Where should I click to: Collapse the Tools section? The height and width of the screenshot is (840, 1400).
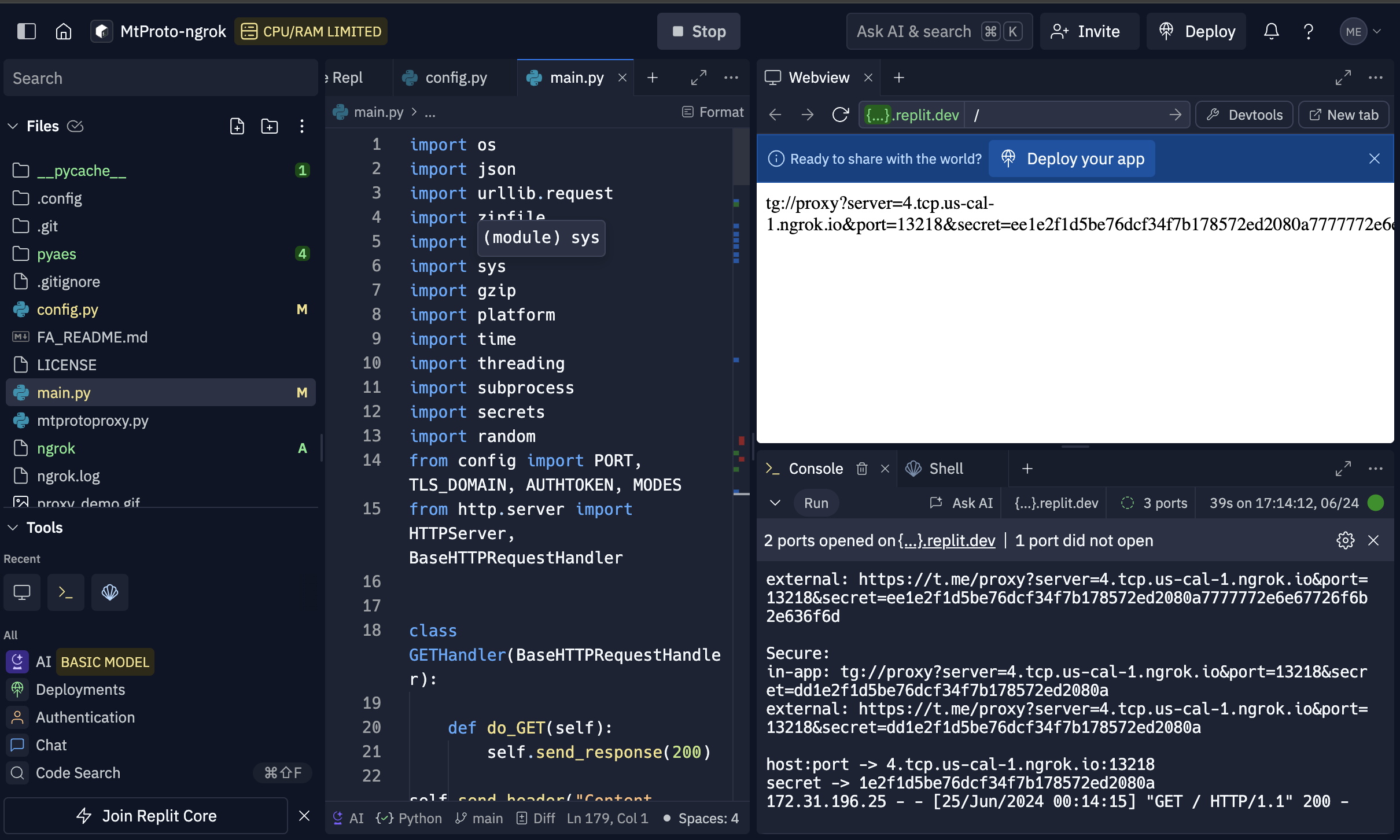(x=13, y=528)
